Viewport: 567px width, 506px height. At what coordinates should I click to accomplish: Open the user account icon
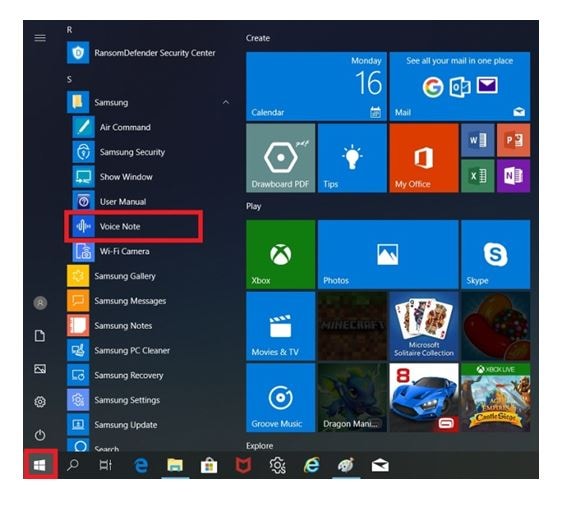[x=40, y=303]
